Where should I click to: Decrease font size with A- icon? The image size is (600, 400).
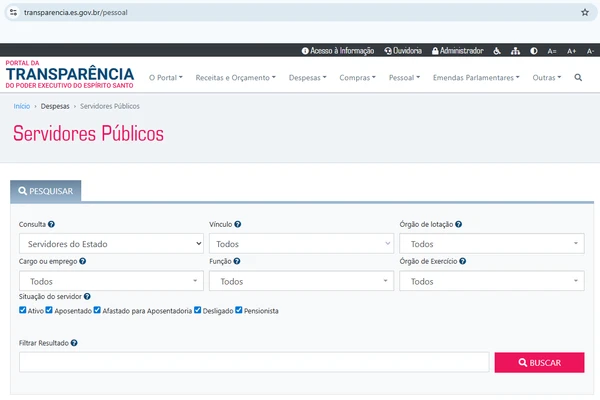coord(588,50)
